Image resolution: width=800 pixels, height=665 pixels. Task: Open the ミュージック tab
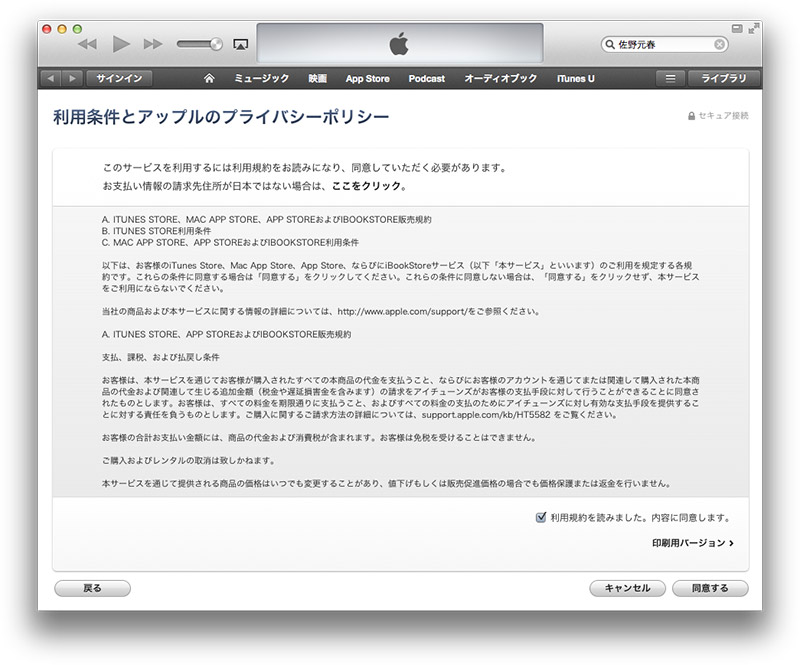point(261,78)
